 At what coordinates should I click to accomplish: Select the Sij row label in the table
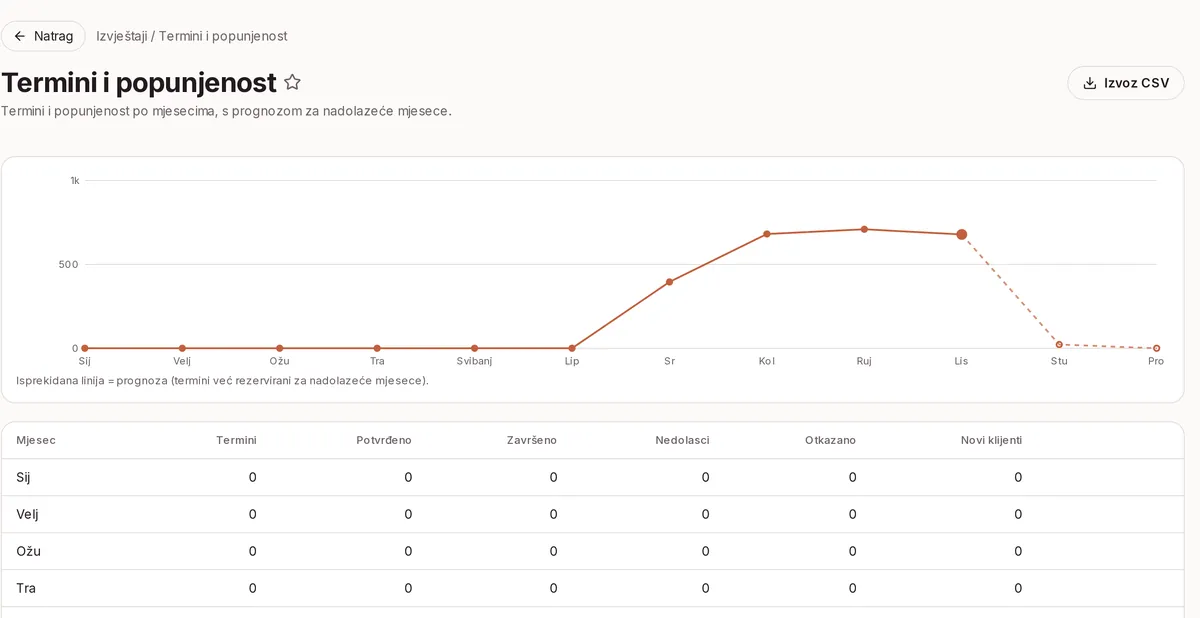23,477
